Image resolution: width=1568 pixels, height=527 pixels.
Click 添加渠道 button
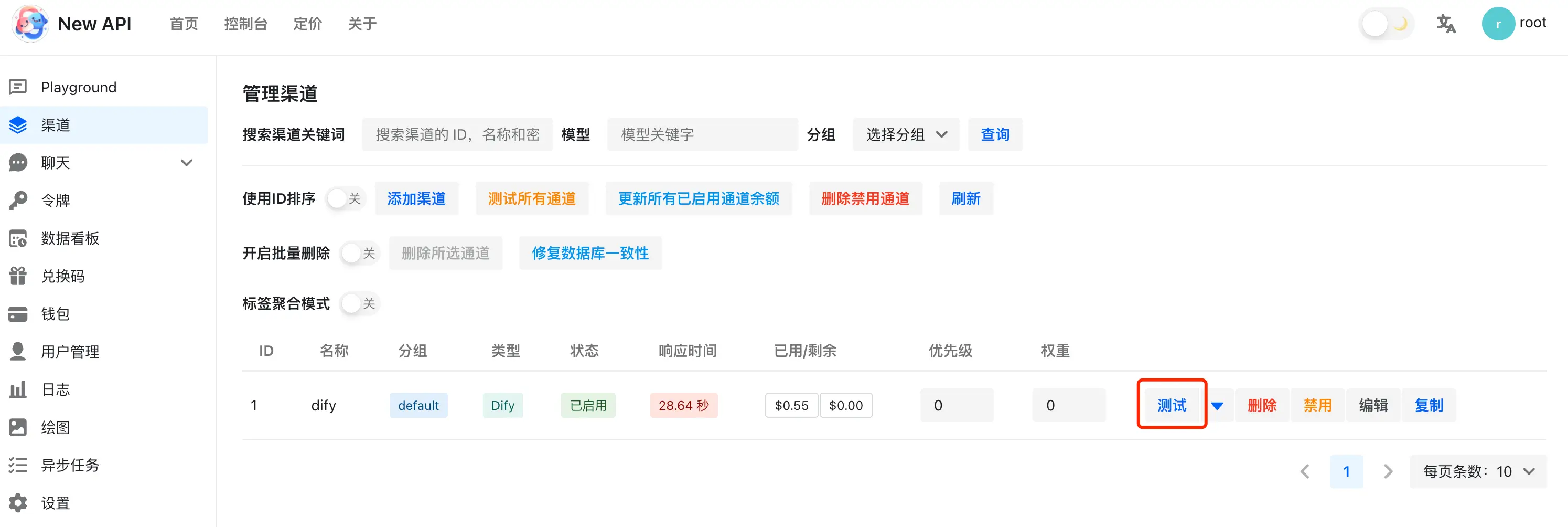click(x=416, y=198)
